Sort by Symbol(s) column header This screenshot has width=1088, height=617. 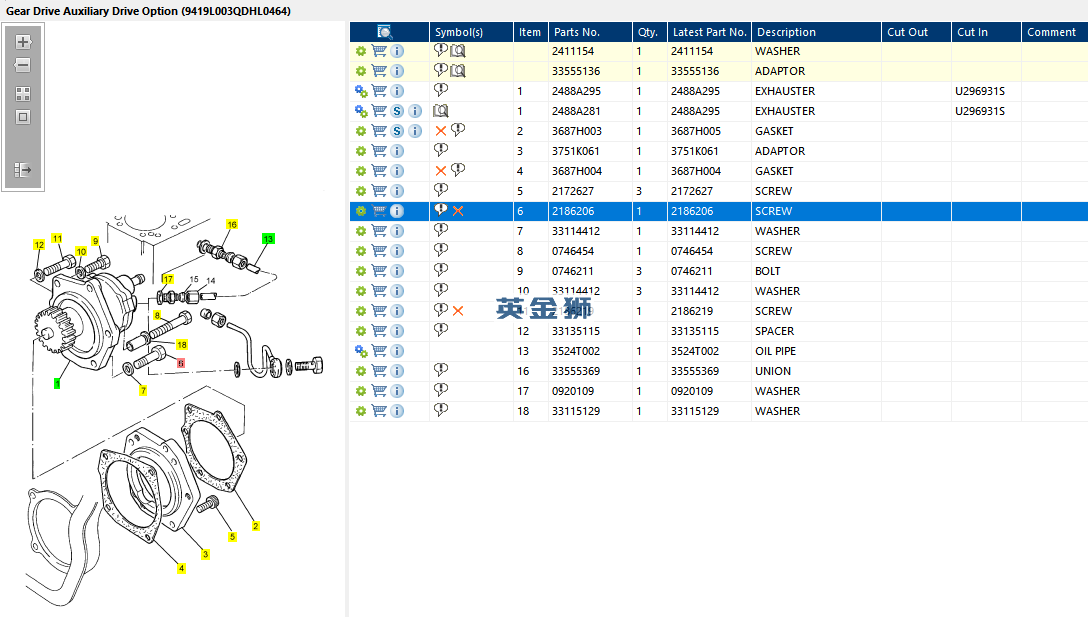[471, 32]
